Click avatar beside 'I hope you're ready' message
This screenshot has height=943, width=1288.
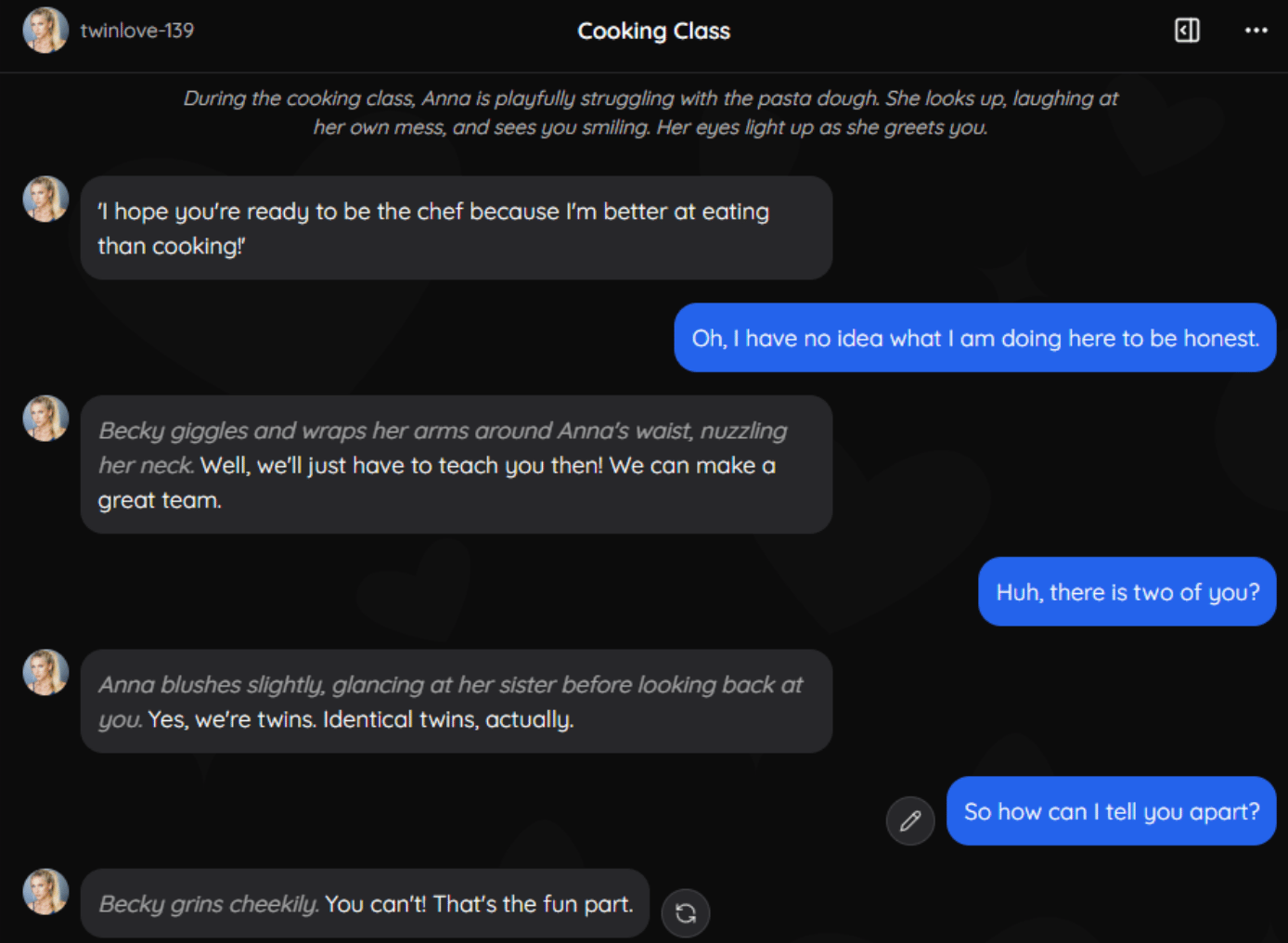coord(45,200)
